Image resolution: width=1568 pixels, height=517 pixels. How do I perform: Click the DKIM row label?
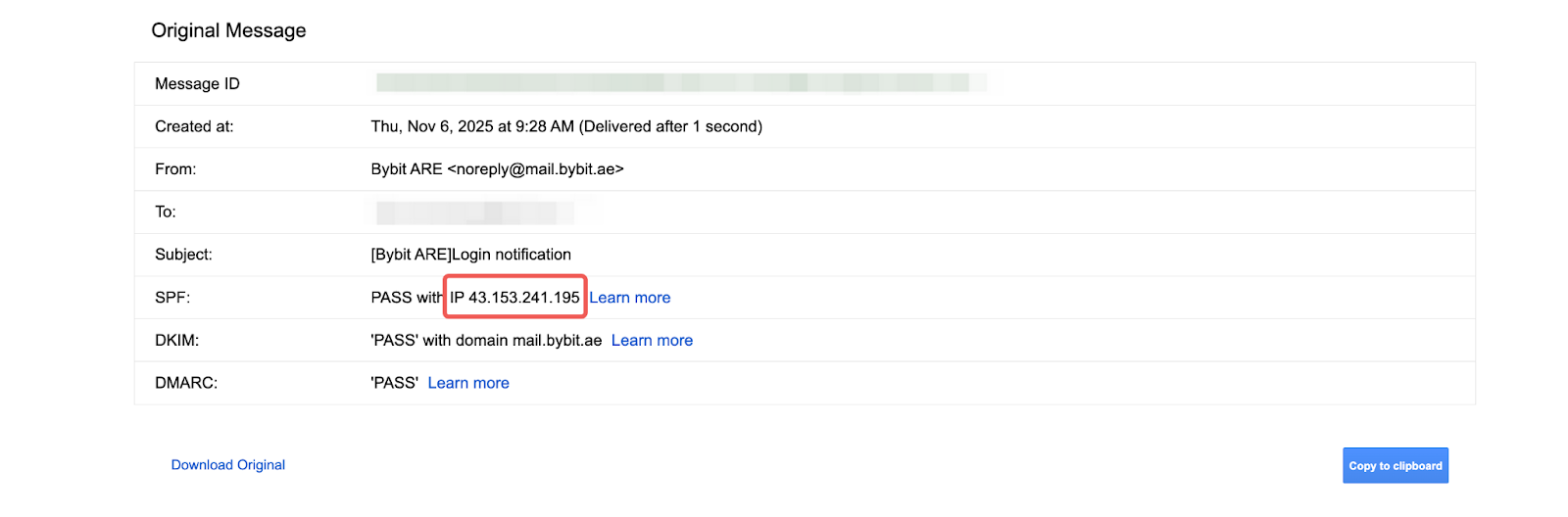click(176, 341)
